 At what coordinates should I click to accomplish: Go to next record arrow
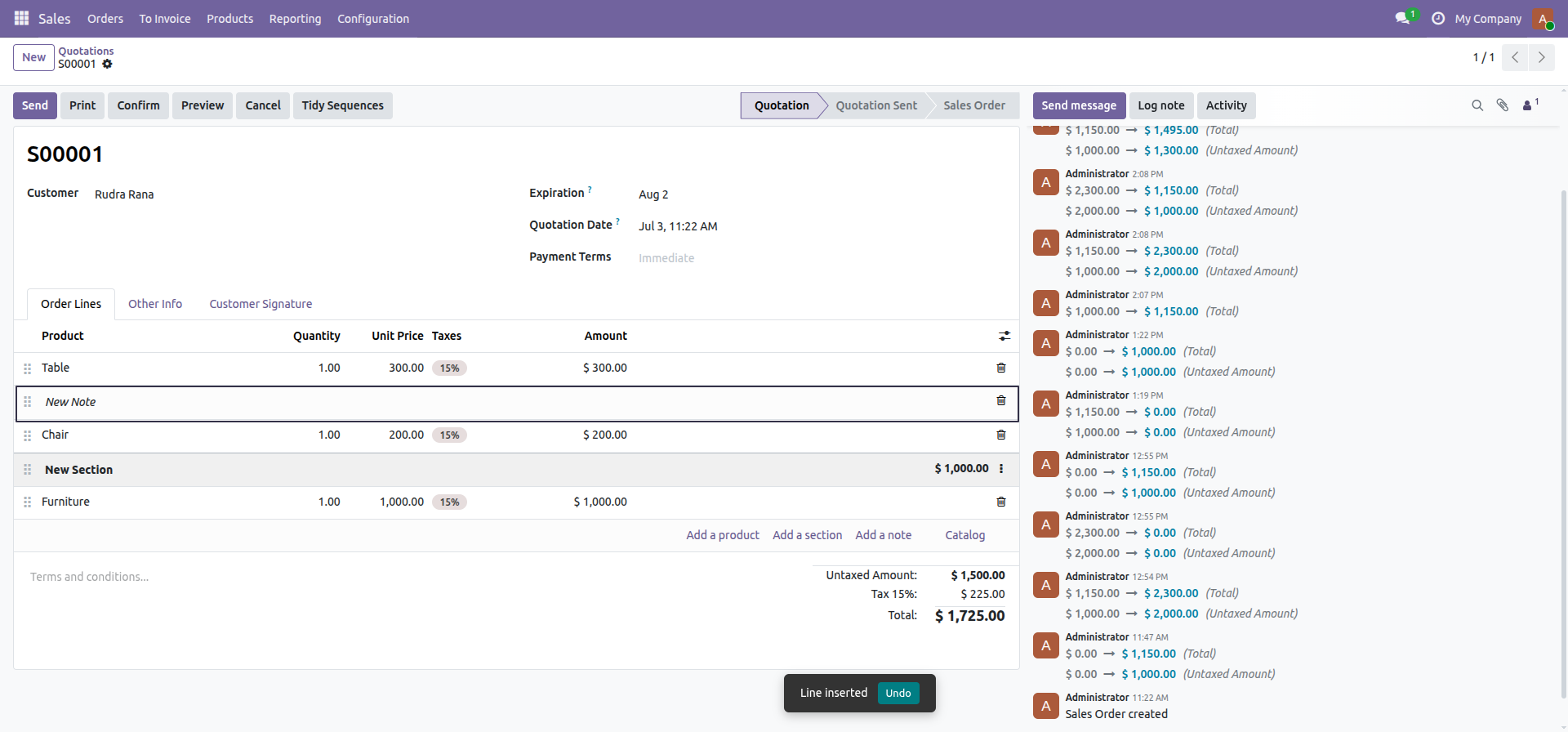pos(1541,57)
